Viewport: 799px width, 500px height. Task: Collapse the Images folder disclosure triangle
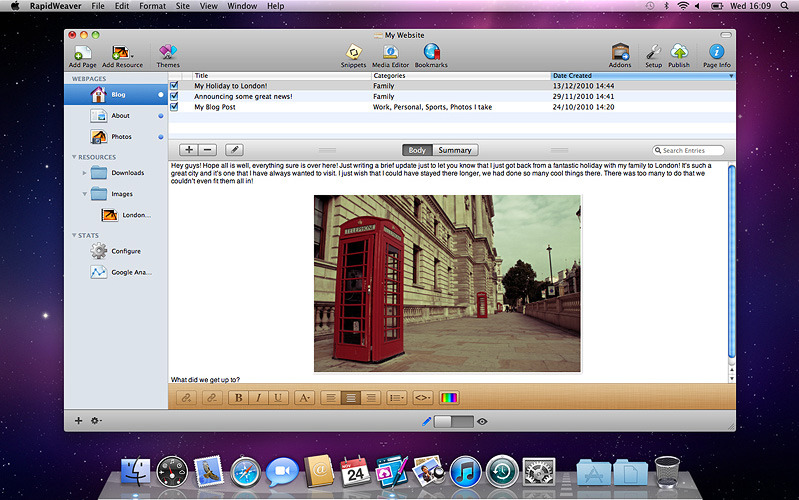click(85, 194)
